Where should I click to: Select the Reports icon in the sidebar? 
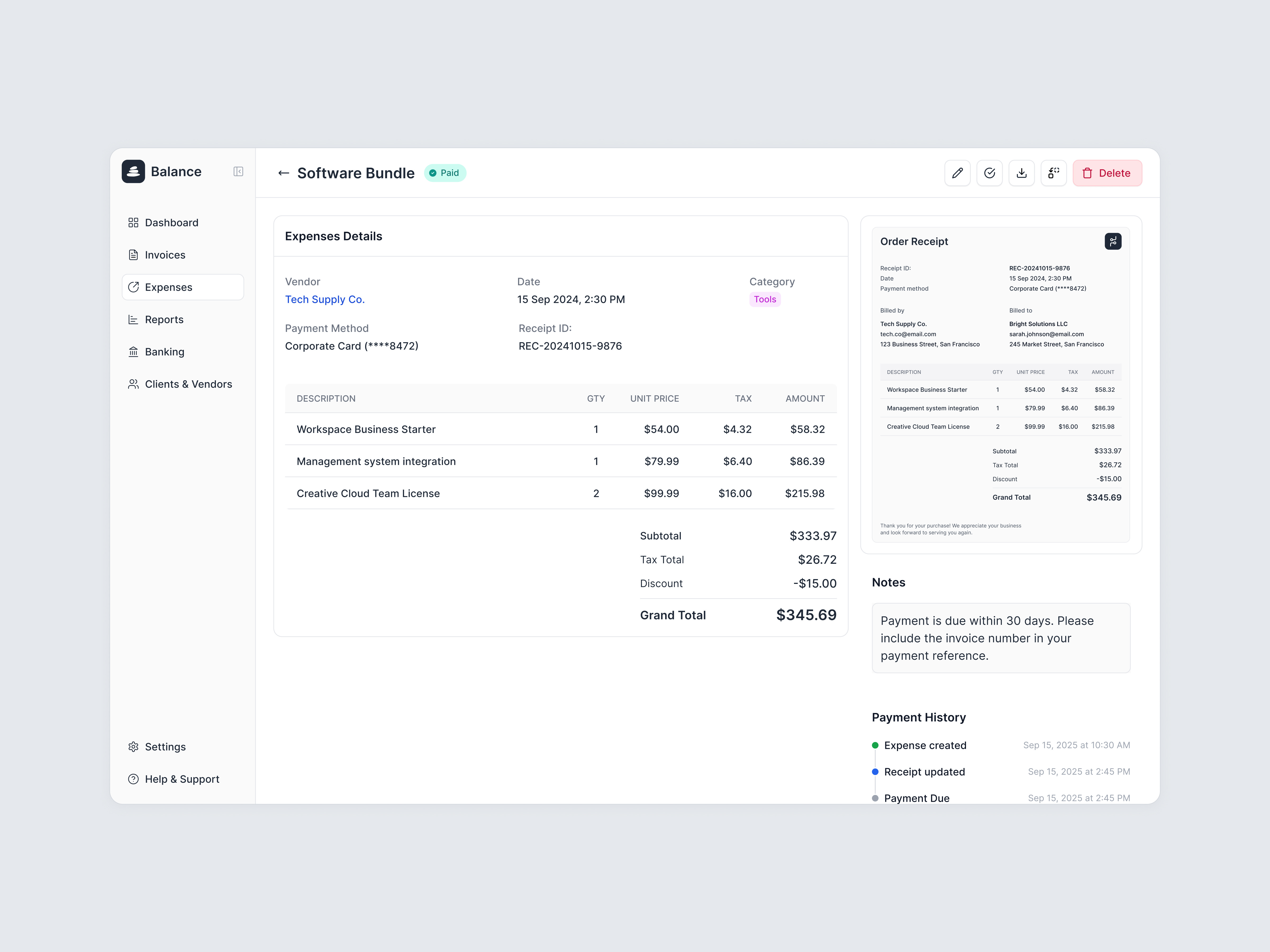pyautogui.click(x=133, y=319)
